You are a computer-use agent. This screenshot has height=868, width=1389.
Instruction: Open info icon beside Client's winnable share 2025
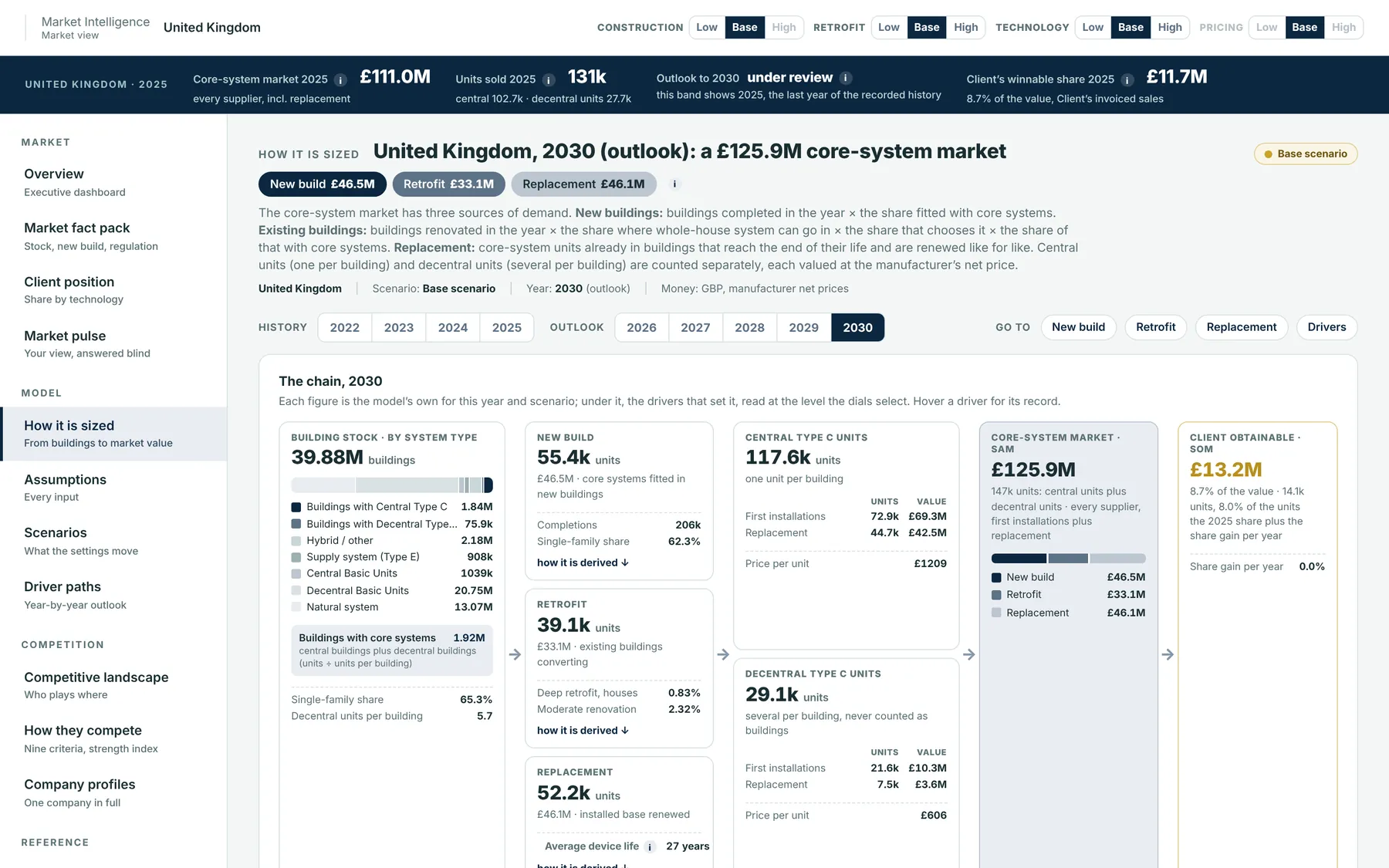(1127, 79)
